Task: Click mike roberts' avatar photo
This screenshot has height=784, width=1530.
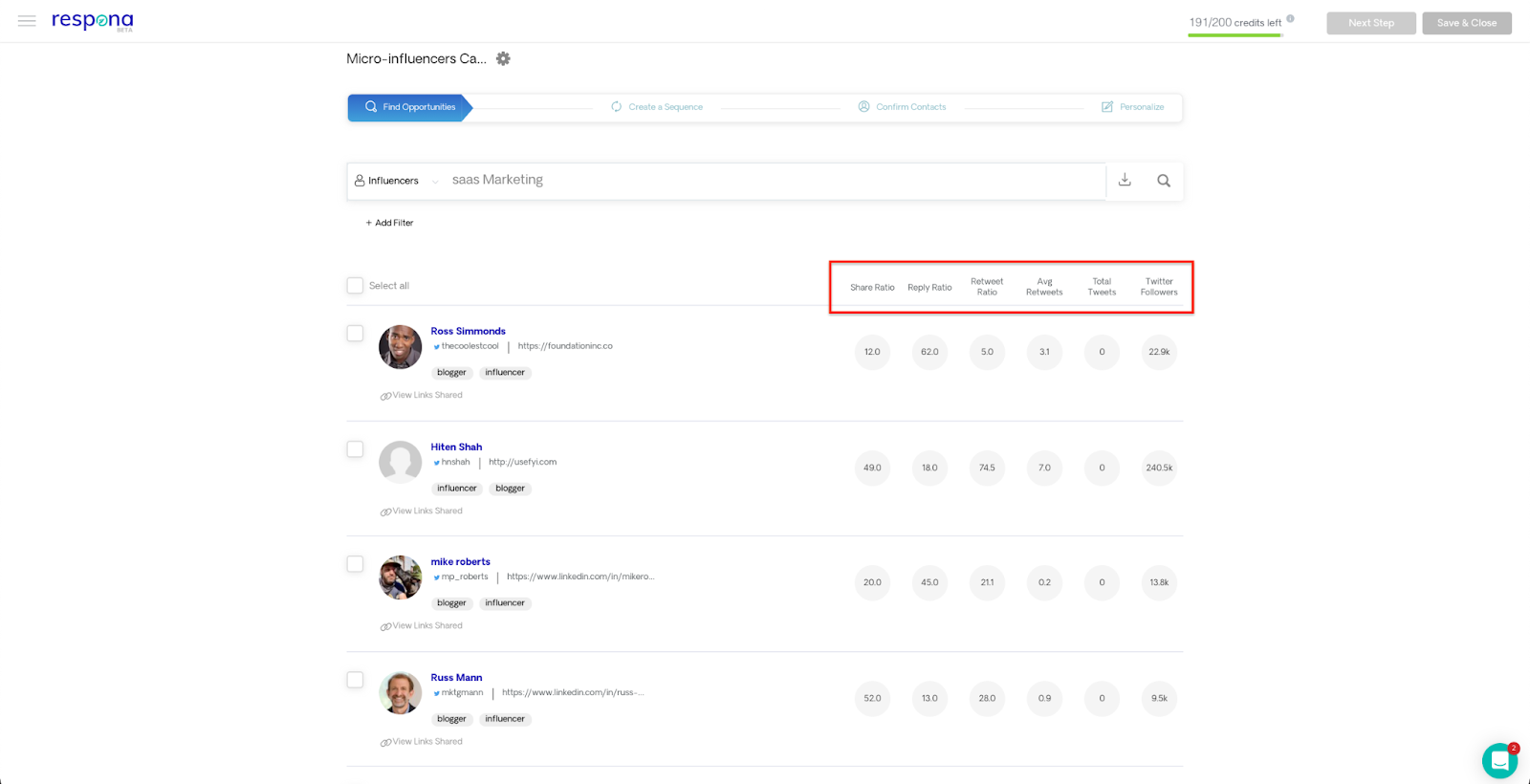Action: (x=400, y=577)
